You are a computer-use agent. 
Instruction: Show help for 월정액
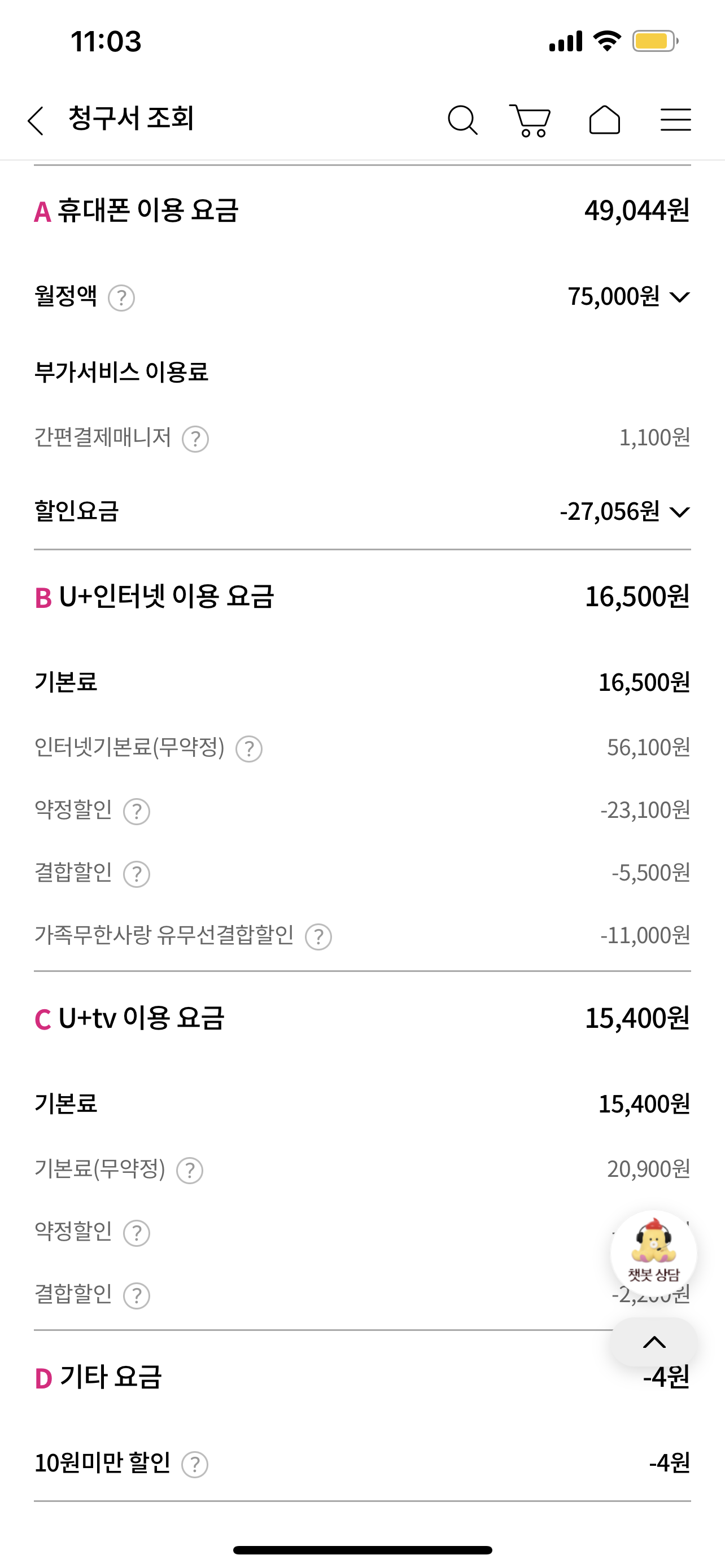121,298
